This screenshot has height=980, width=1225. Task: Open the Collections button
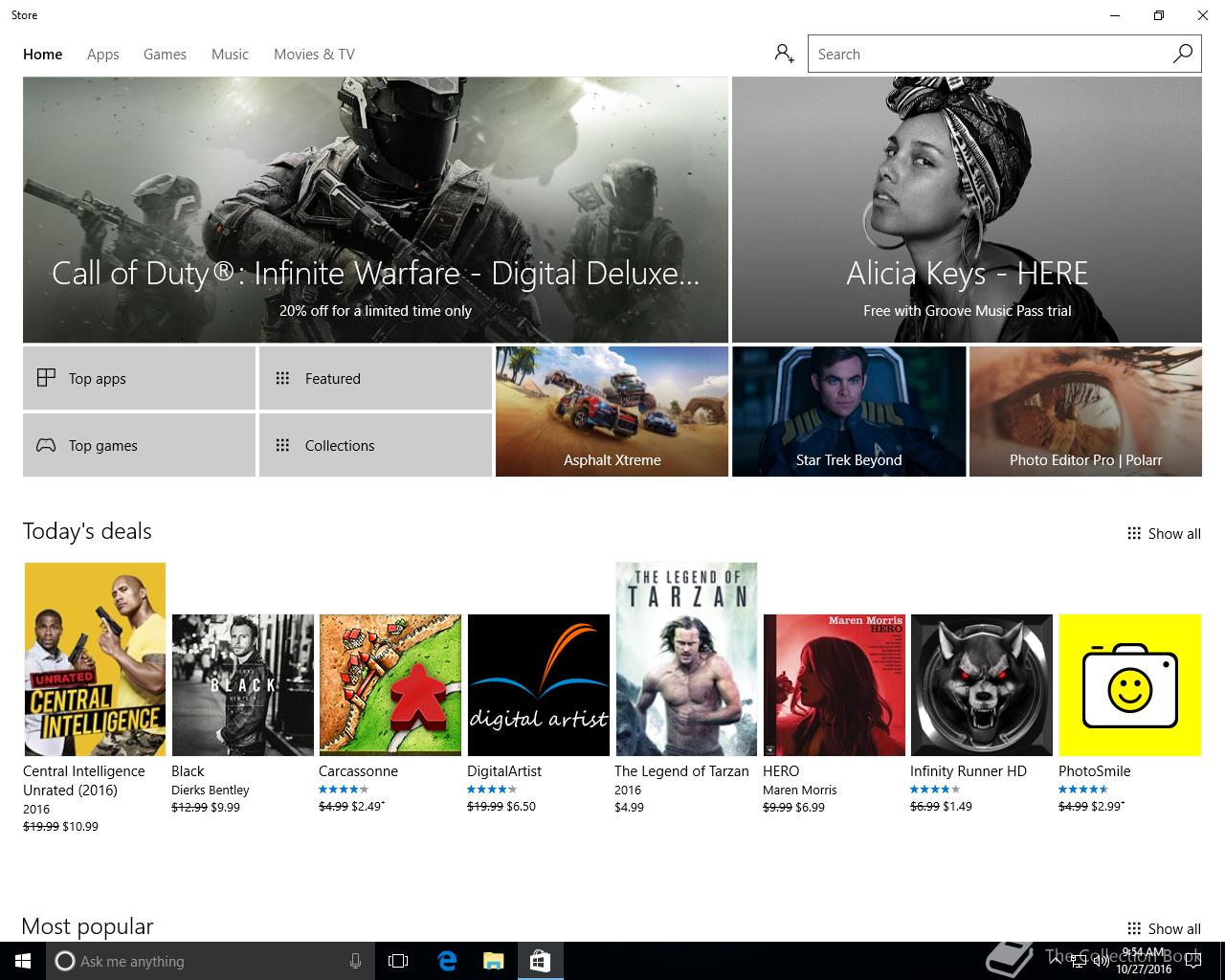(375, 445)
